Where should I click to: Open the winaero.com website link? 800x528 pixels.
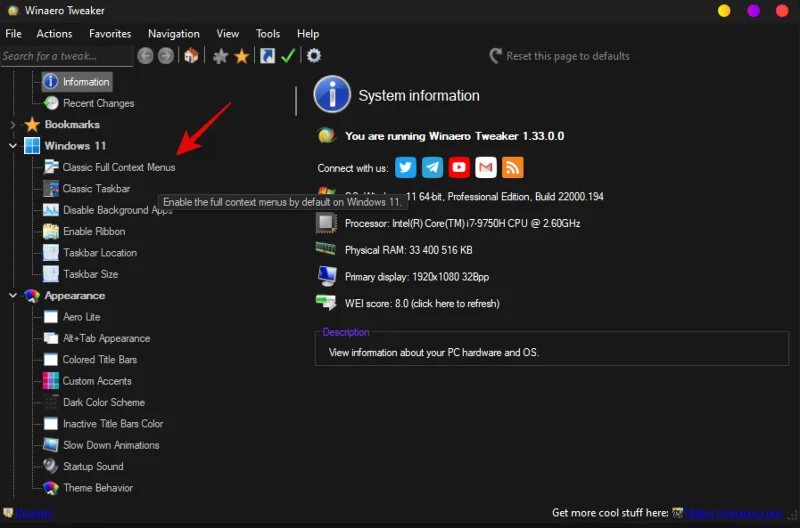tap(734, 513)
